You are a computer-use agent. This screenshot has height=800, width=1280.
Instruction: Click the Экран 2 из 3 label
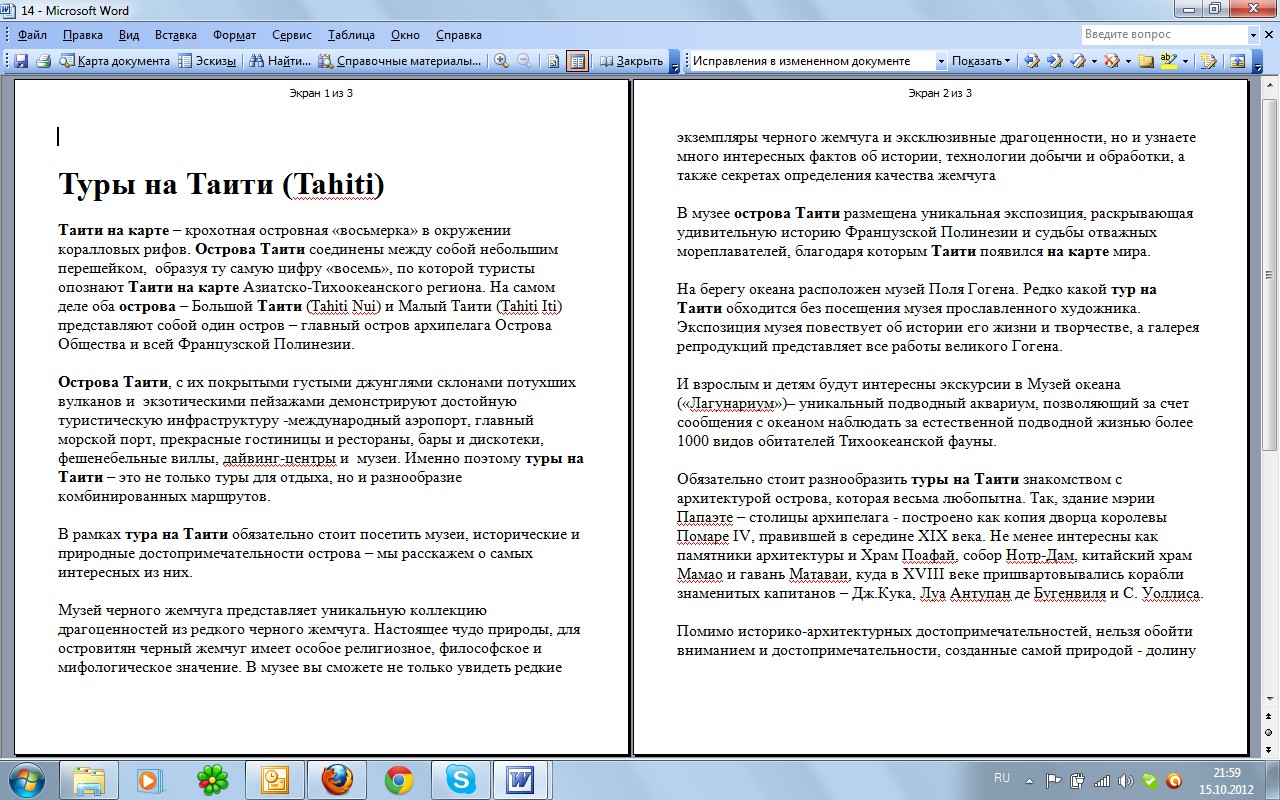[940, 93]
